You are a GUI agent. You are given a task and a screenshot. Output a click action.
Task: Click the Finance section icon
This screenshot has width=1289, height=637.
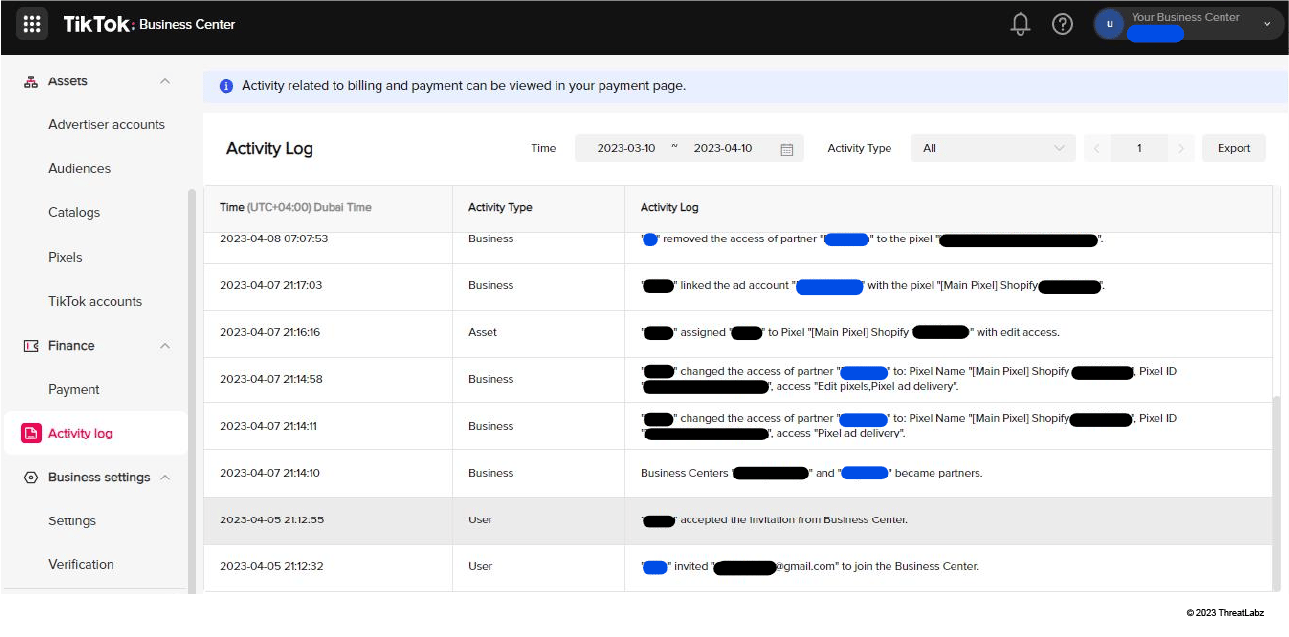pyautogui.click(x=31, y=346)
